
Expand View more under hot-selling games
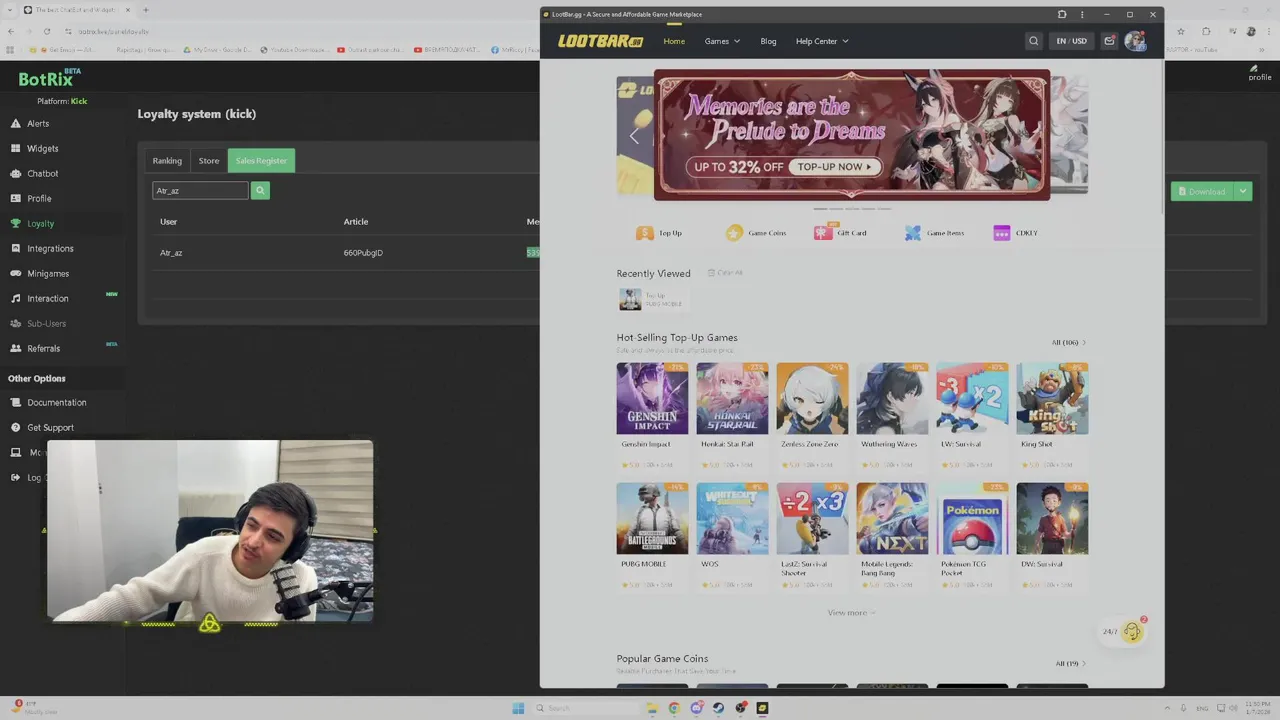[851, 613]
